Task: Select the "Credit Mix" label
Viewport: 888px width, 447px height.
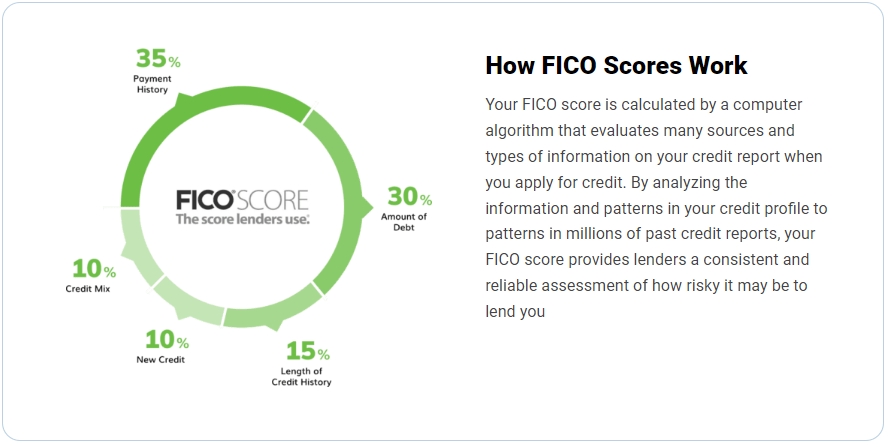Action: tap(87, 288)
